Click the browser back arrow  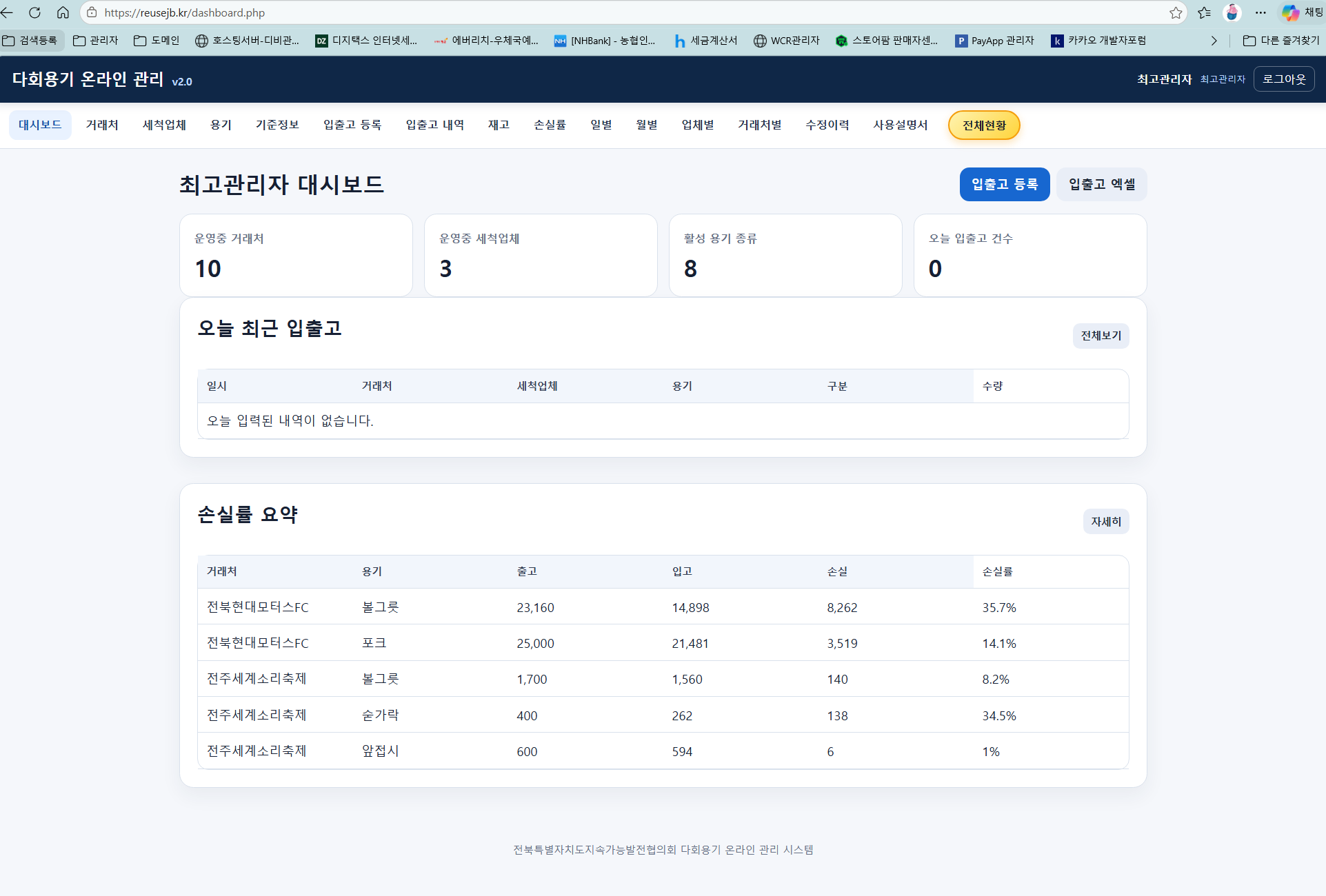point(7,12)
